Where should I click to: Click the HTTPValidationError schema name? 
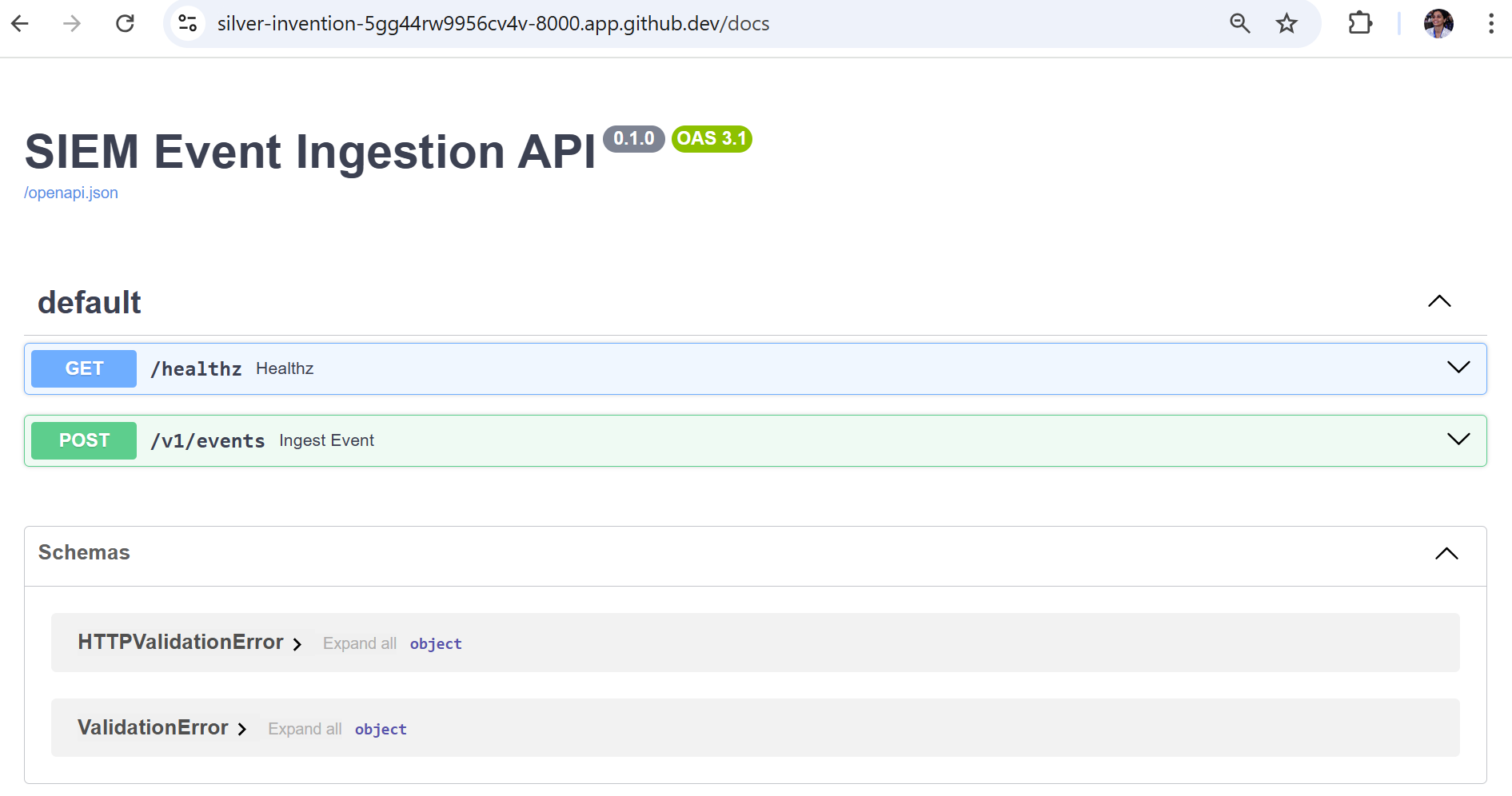(181, 642)
